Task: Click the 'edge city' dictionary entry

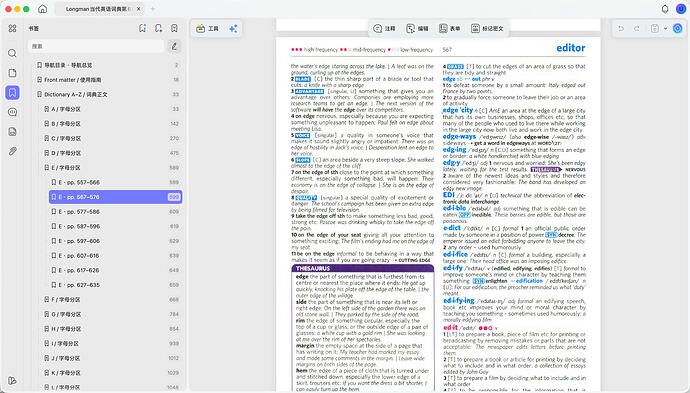Action: pyautogui.click(x=458, y=110)
